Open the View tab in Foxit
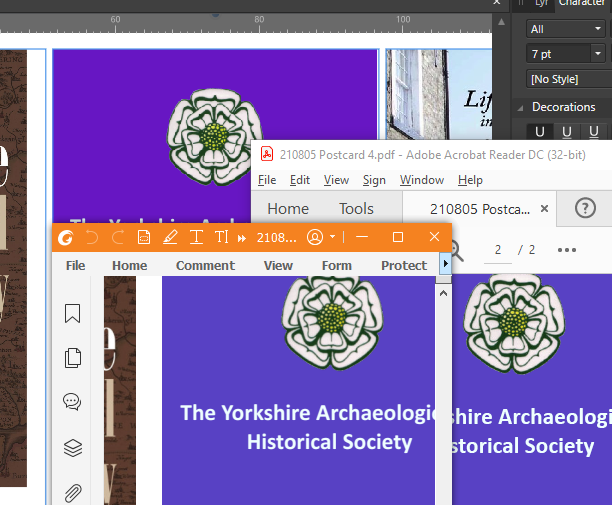The image size is (612, 505). coord(278,265)
